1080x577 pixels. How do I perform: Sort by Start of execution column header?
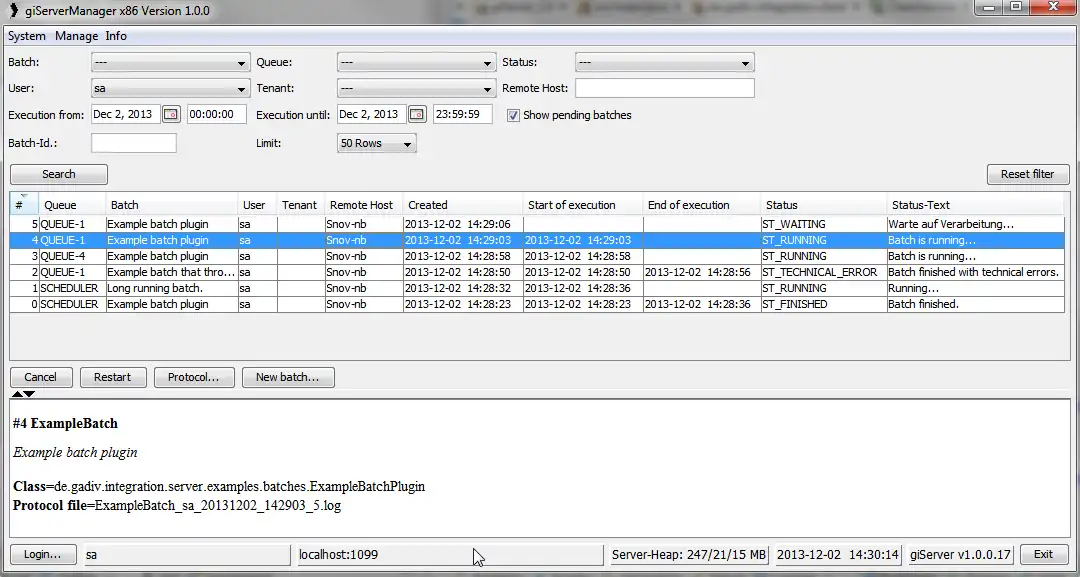pyautogui.click(x=583, y=204)
